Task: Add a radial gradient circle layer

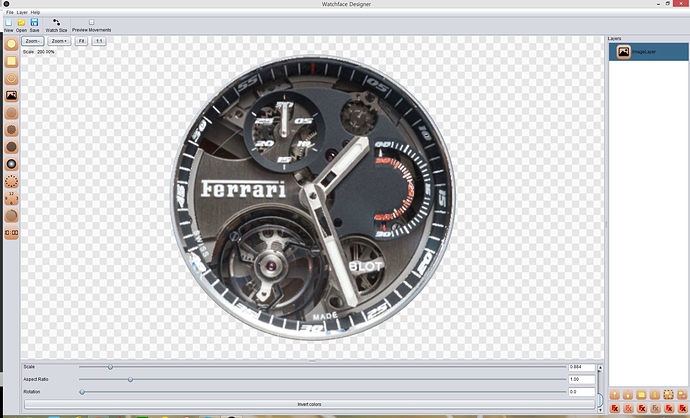Action: point(11,164)
